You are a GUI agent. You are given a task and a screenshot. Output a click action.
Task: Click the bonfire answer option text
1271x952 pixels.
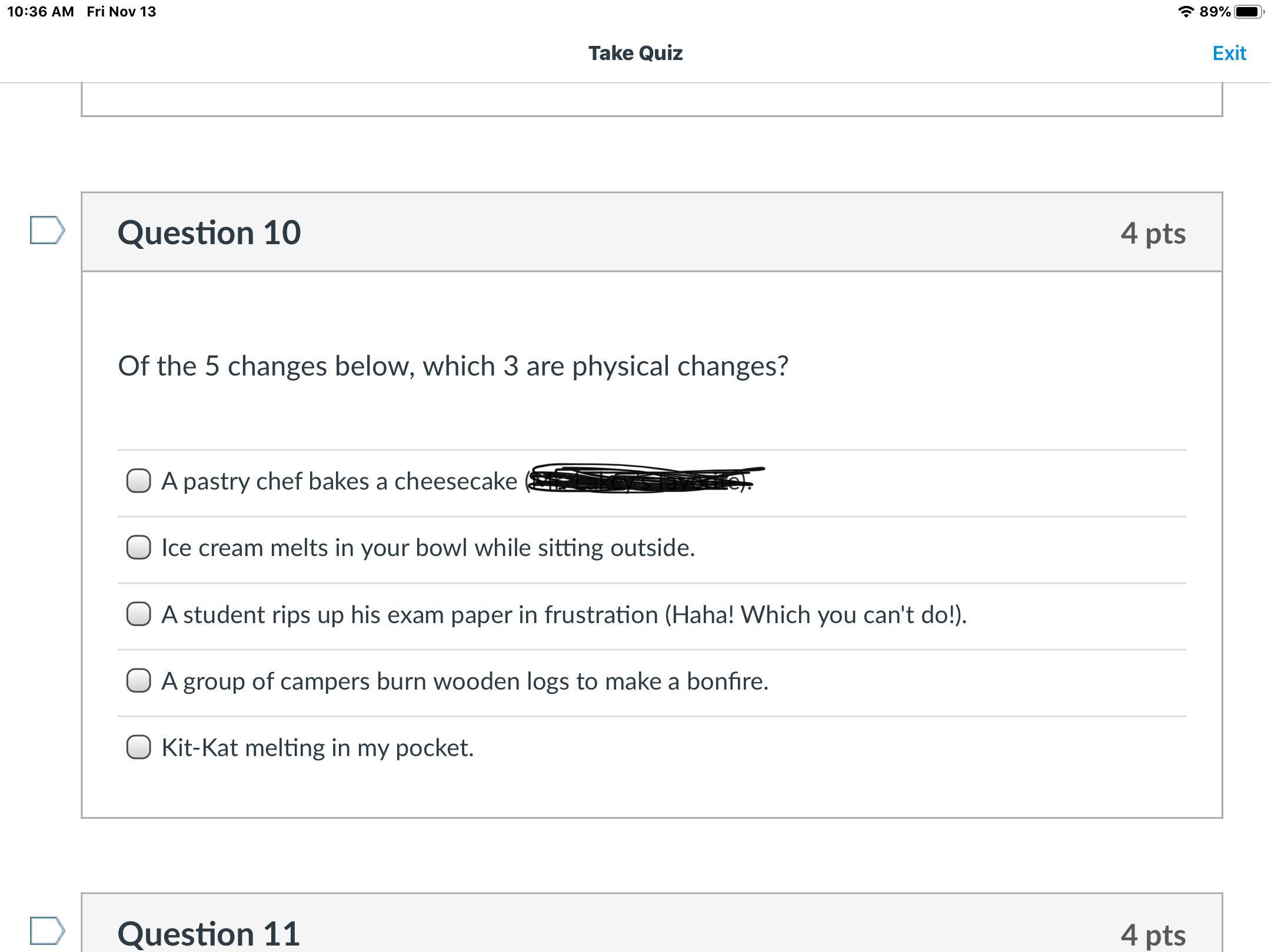tap(465, 681)
